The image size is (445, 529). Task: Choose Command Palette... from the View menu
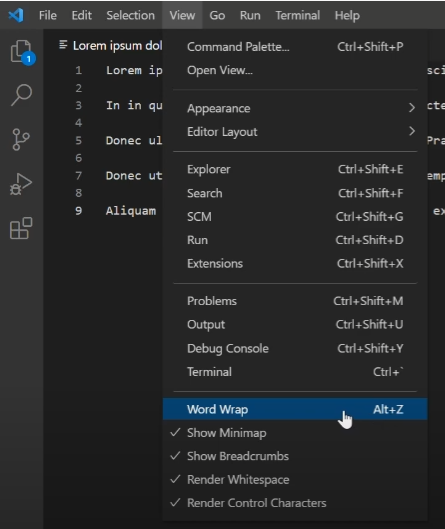pyautogui.click(x=295, y=47)
